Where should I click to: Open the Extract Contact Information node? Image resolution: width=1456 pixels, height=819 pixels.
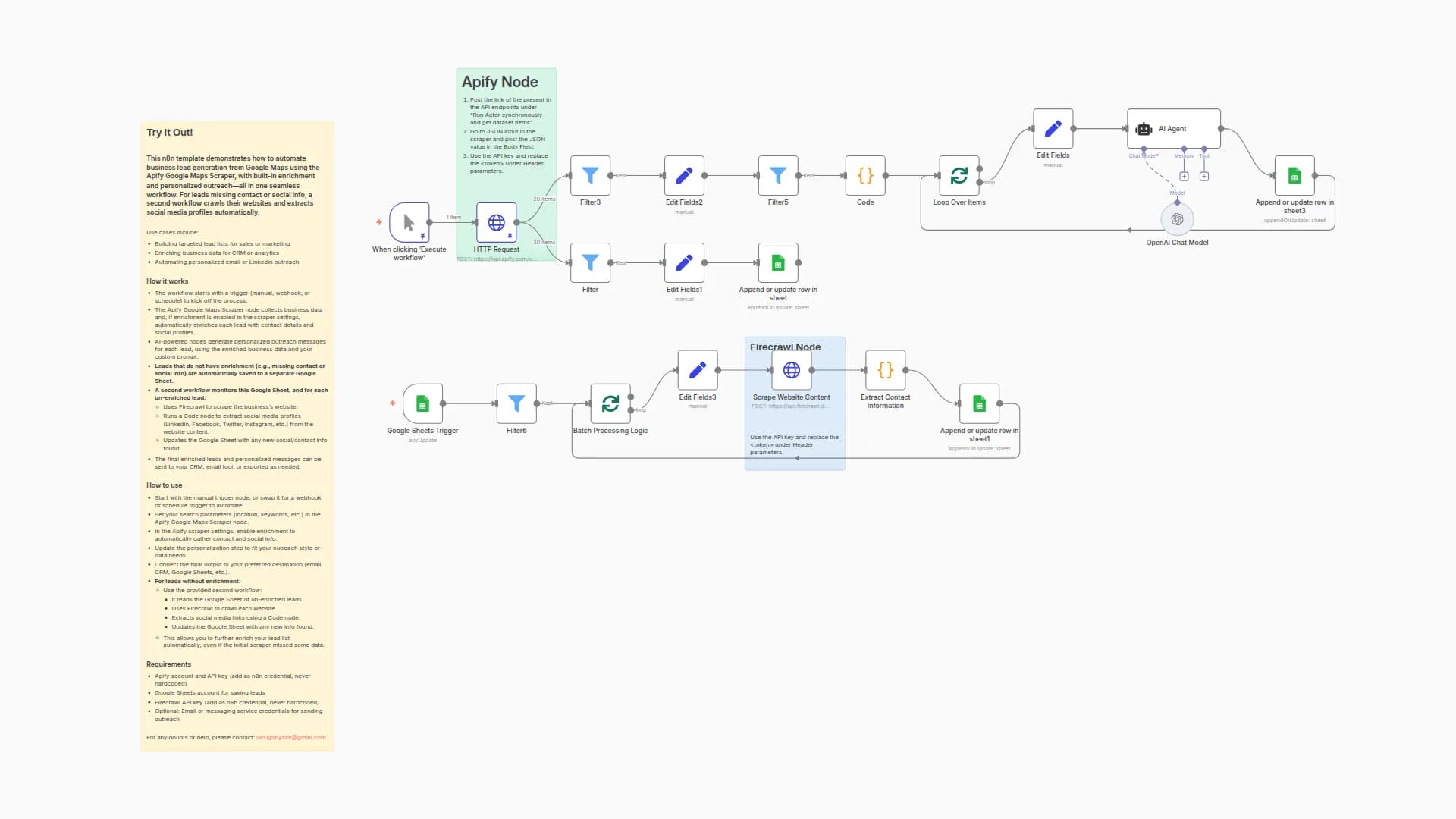click(884, 371)
